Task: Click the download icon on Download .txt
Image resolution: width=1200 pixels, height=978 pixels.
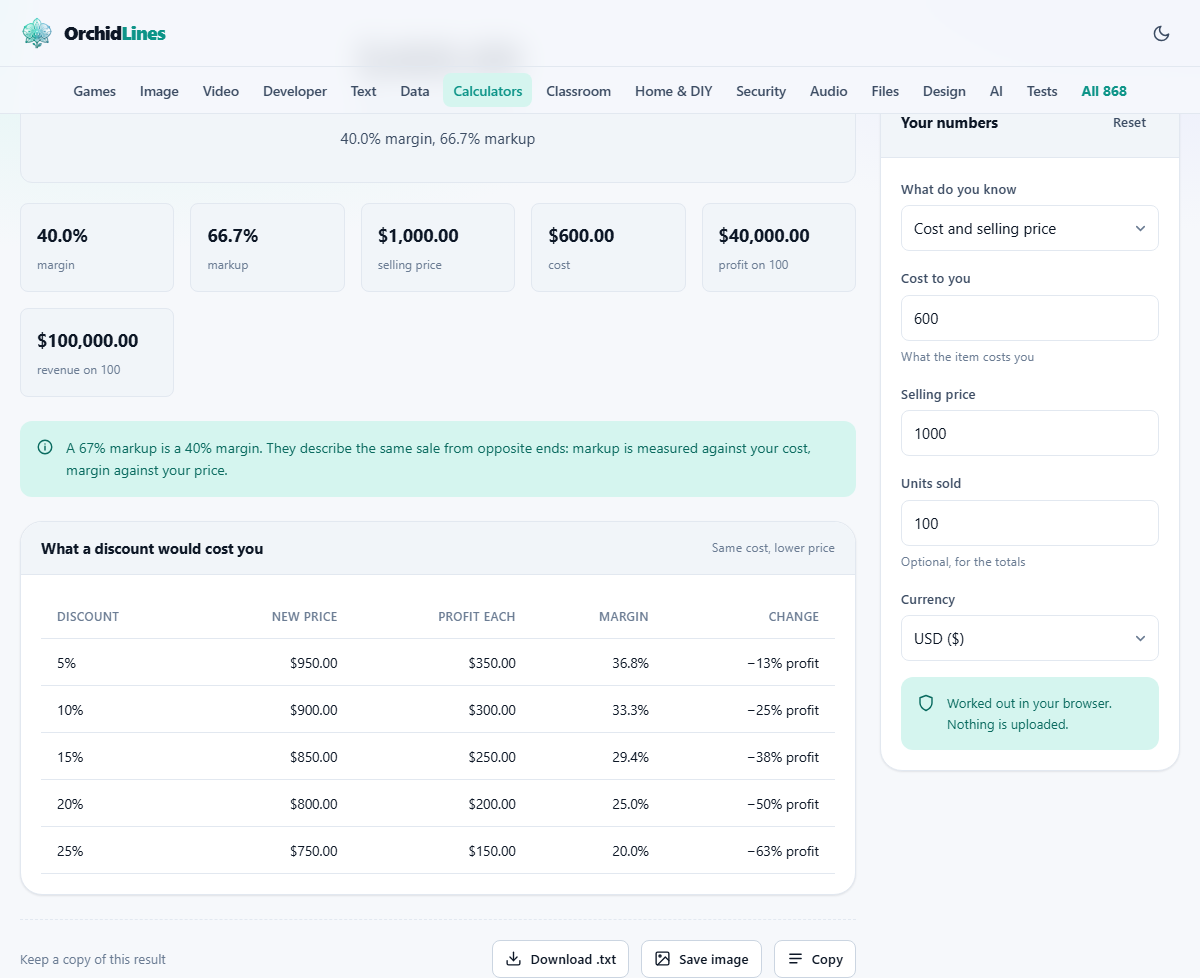Action: tap(513, 959)
